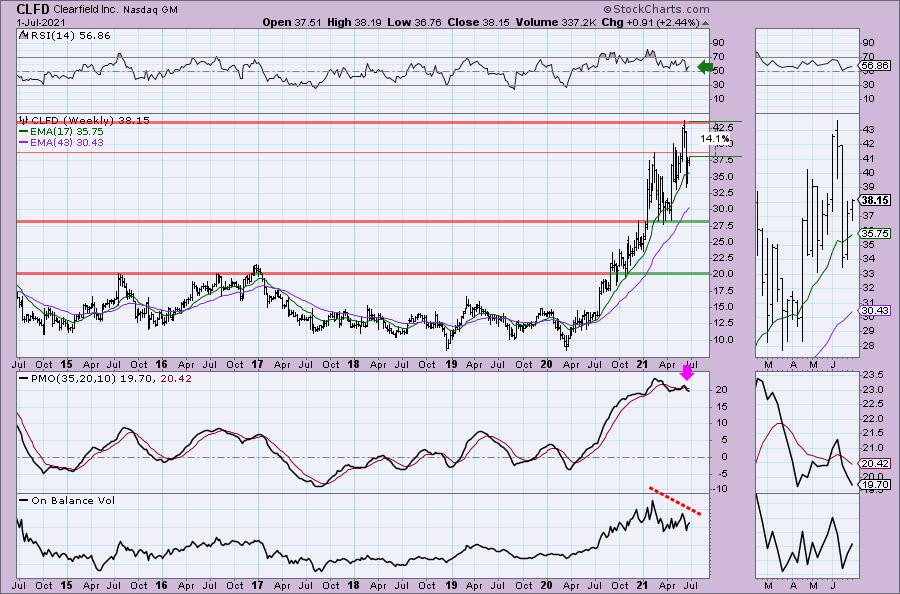This screenshot has height=594, width=900.
Task: Click the green up triangle beside Chg
Action: coord(705,23)
